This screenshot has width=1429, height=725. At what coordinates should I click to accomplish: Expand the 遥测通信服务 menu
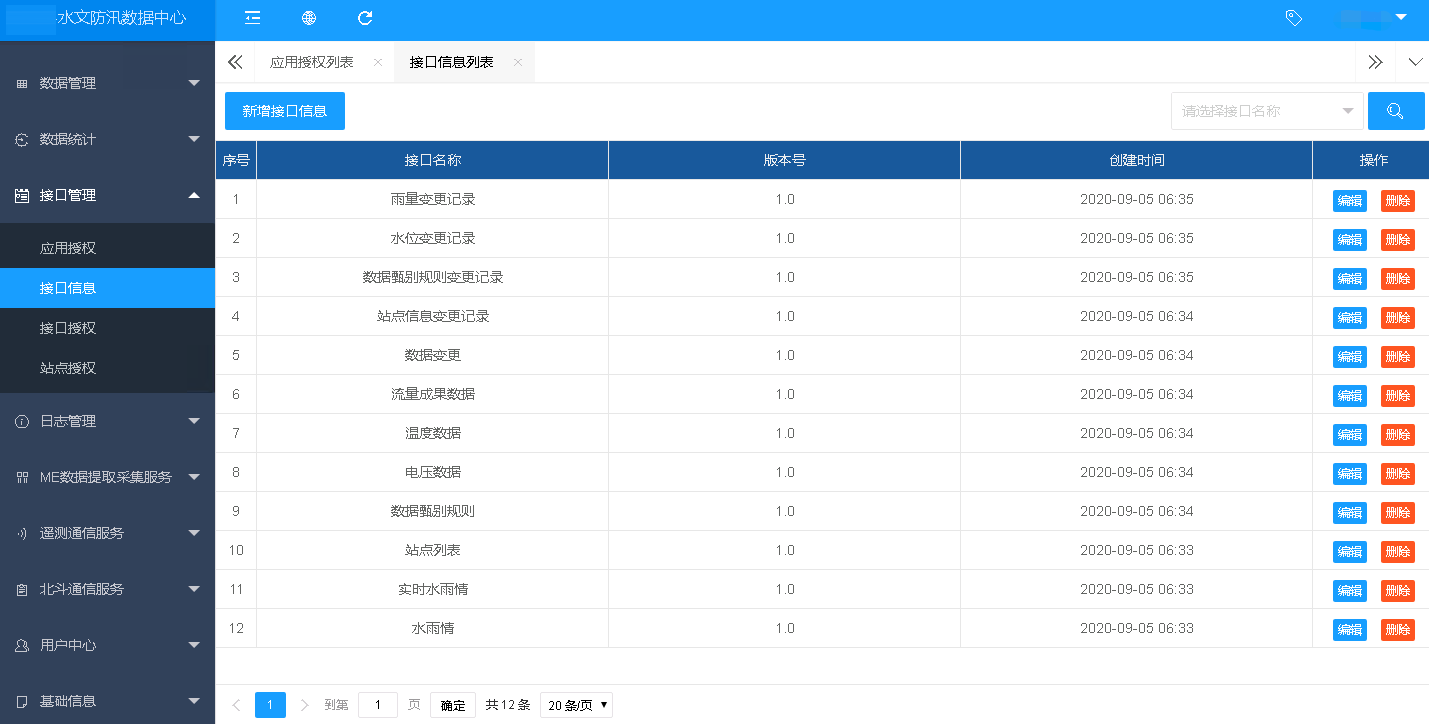click(107, 533)
